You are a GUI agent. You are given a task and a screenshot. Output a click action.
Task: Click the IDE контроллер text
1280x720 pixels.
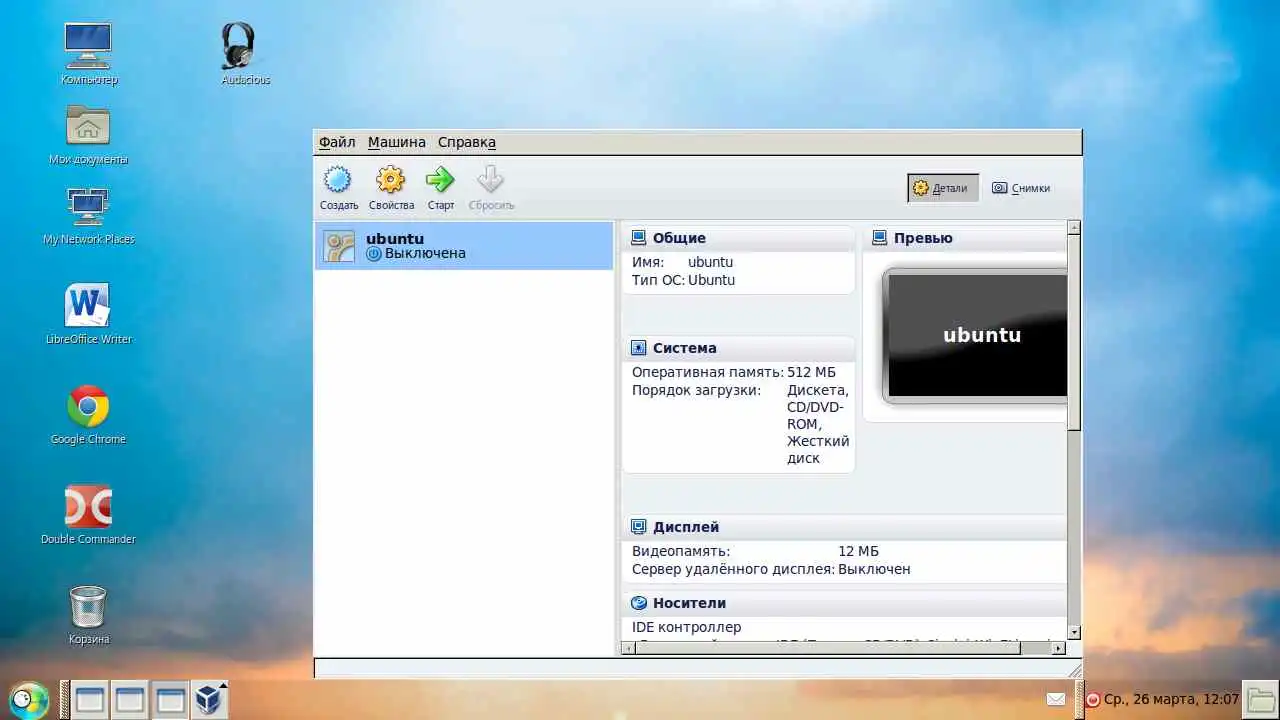[x=686, y=627]
